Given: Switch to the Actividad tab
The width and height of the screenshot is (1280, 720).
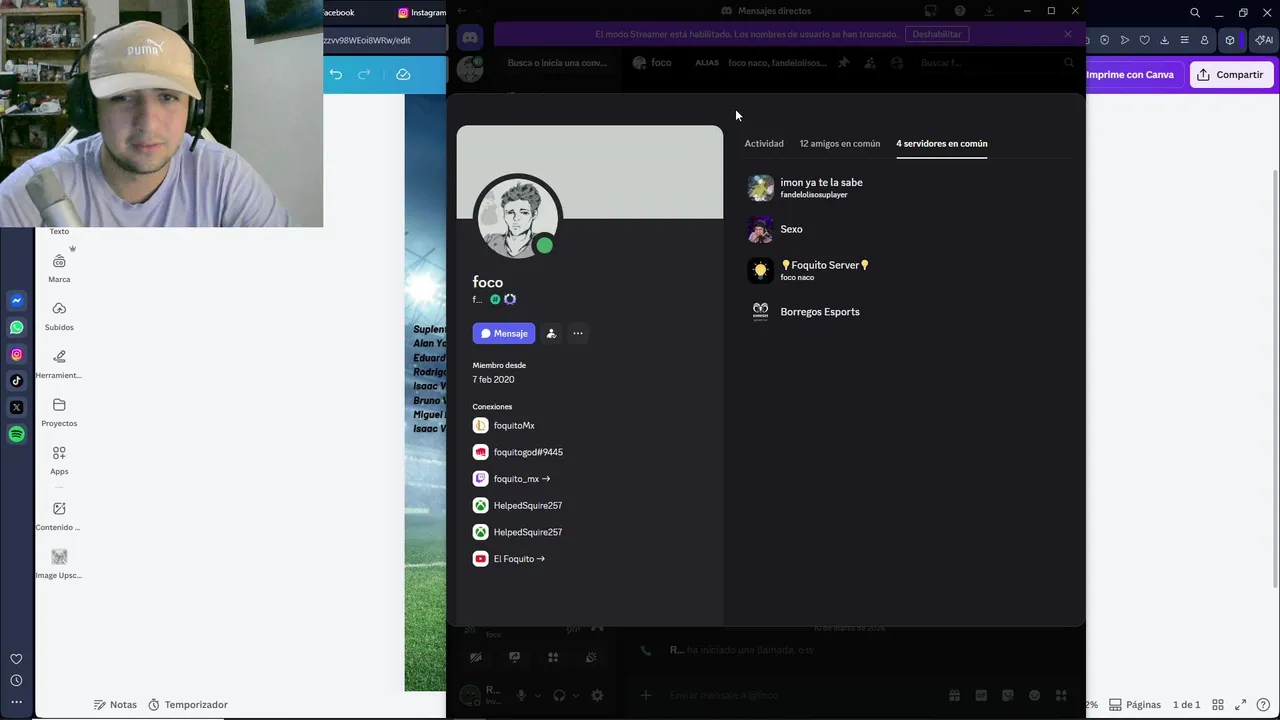Looking at the screenshot, I should [764, 144].
